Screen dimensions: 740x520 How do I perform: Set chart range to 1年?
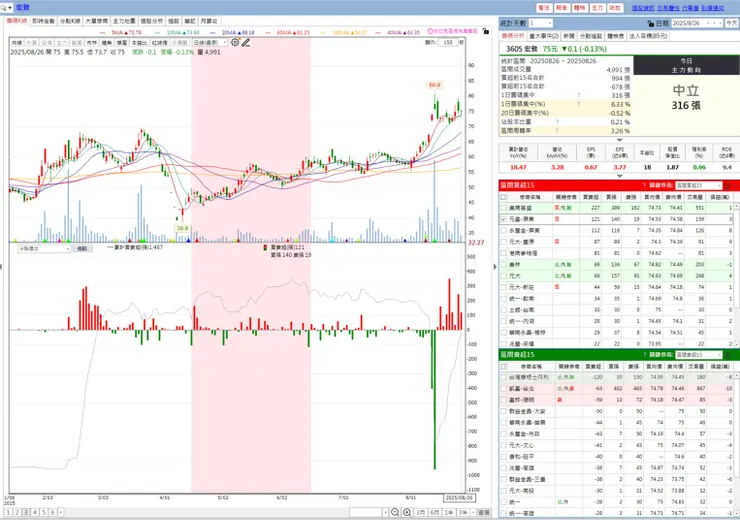coord(448,512)
